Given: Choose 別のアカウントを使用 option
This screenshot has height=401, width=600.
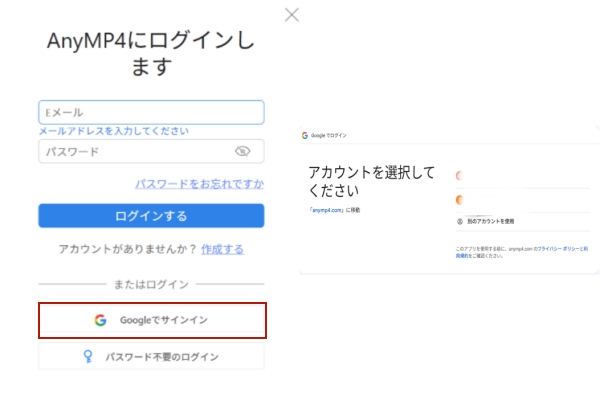Looking at the screenshot, I should [x=523, y=222].
